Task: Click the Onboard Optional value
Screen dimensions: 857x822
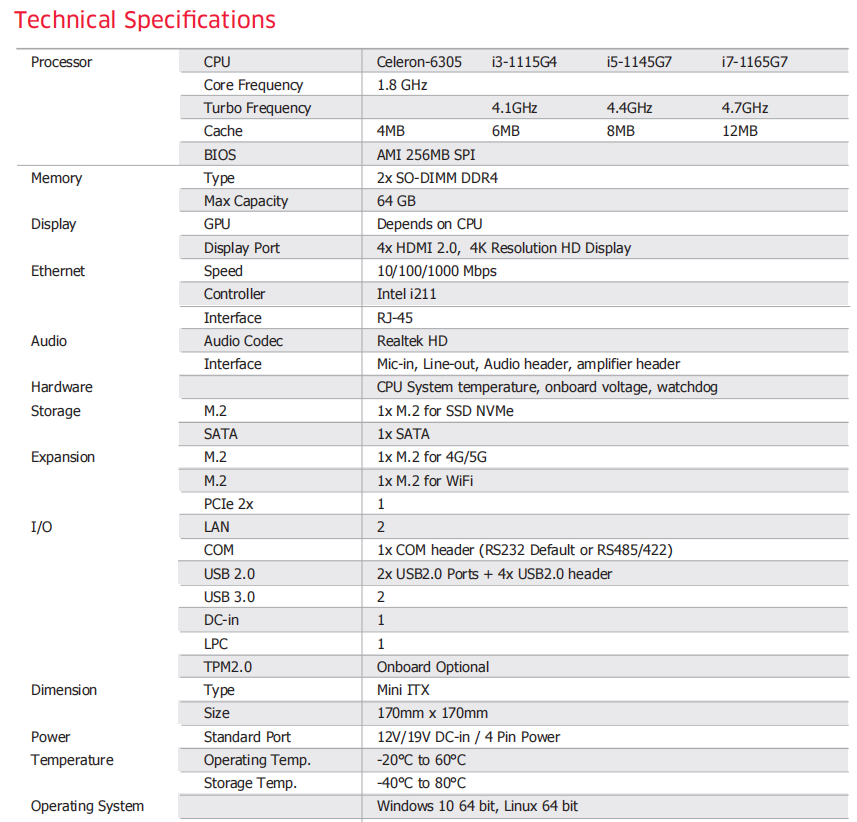Action: pyautogui.click(x=433, y=667)
